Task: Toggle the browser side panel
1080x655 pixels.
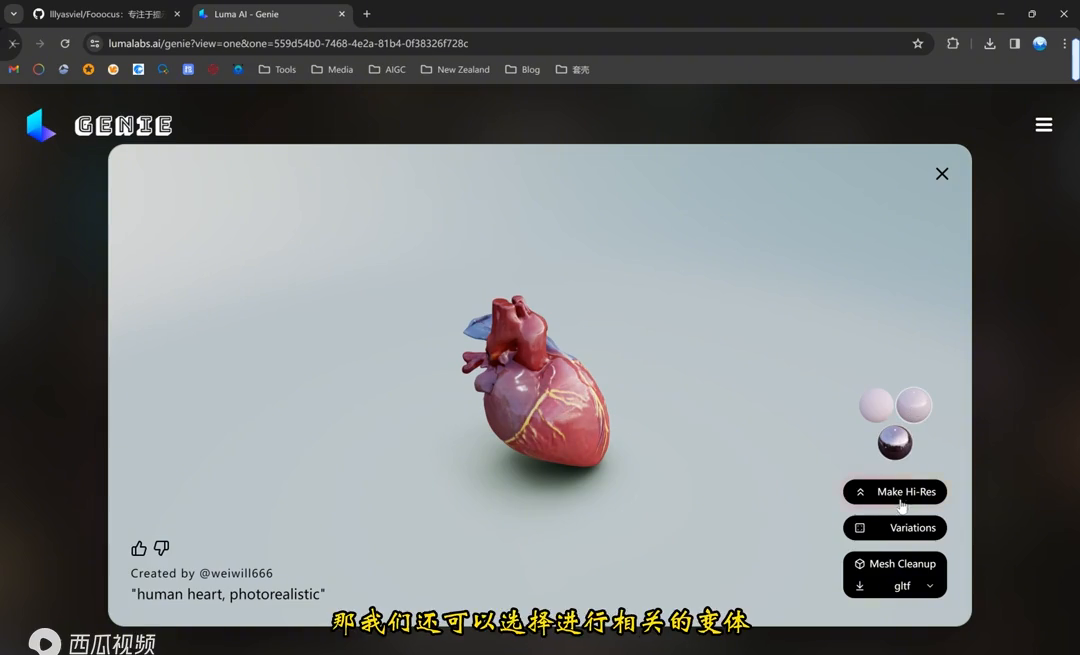Action: pos(1014,44)
